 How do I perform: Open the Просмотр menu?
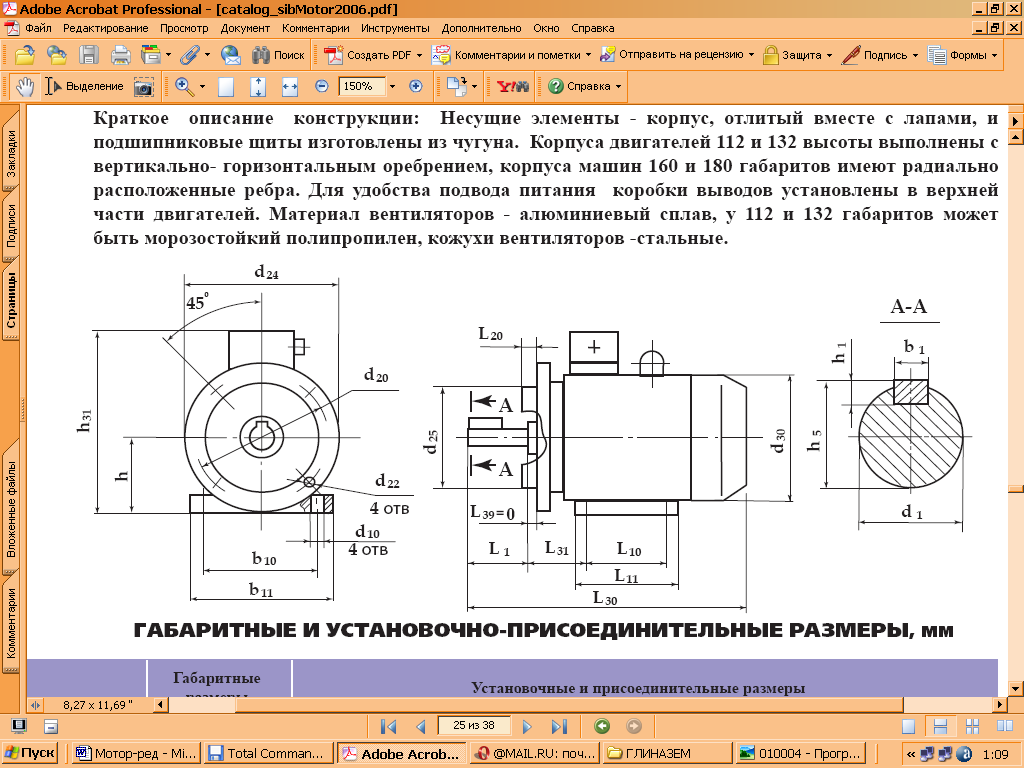[184, 28]
